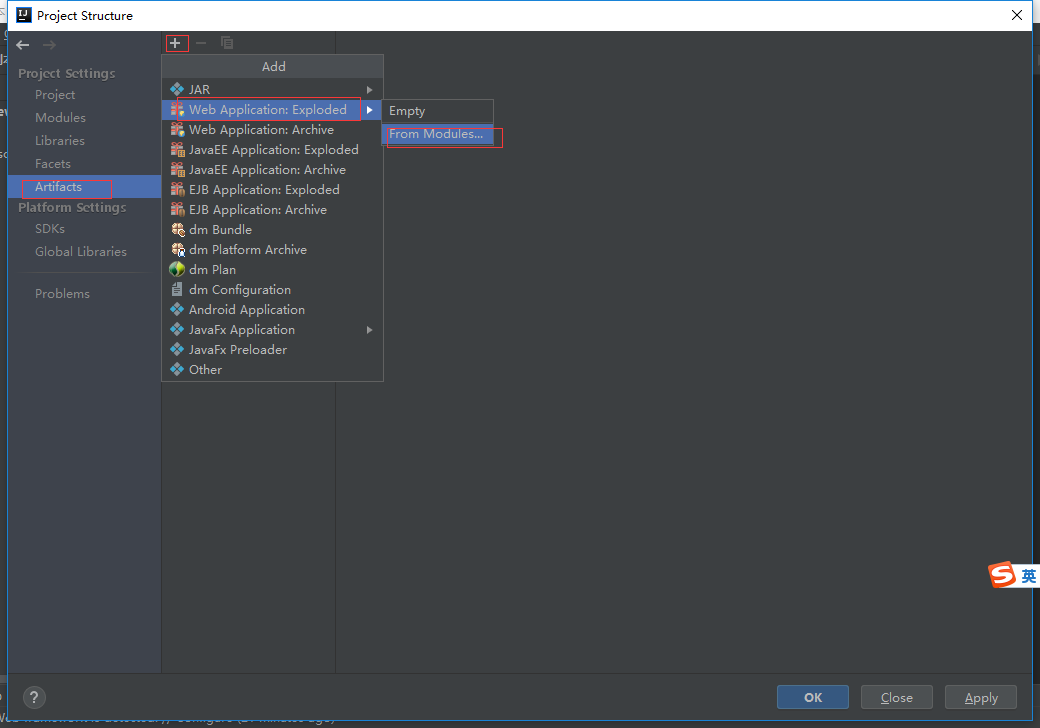
Task: Click the dm Platform Archive icon
Action: pyautogui.click(x=177, y=249)
